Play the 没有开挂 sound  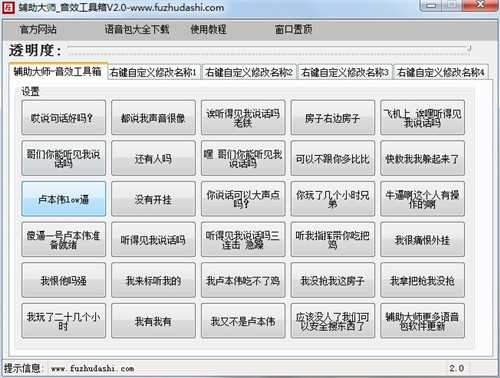click(153, 199)
